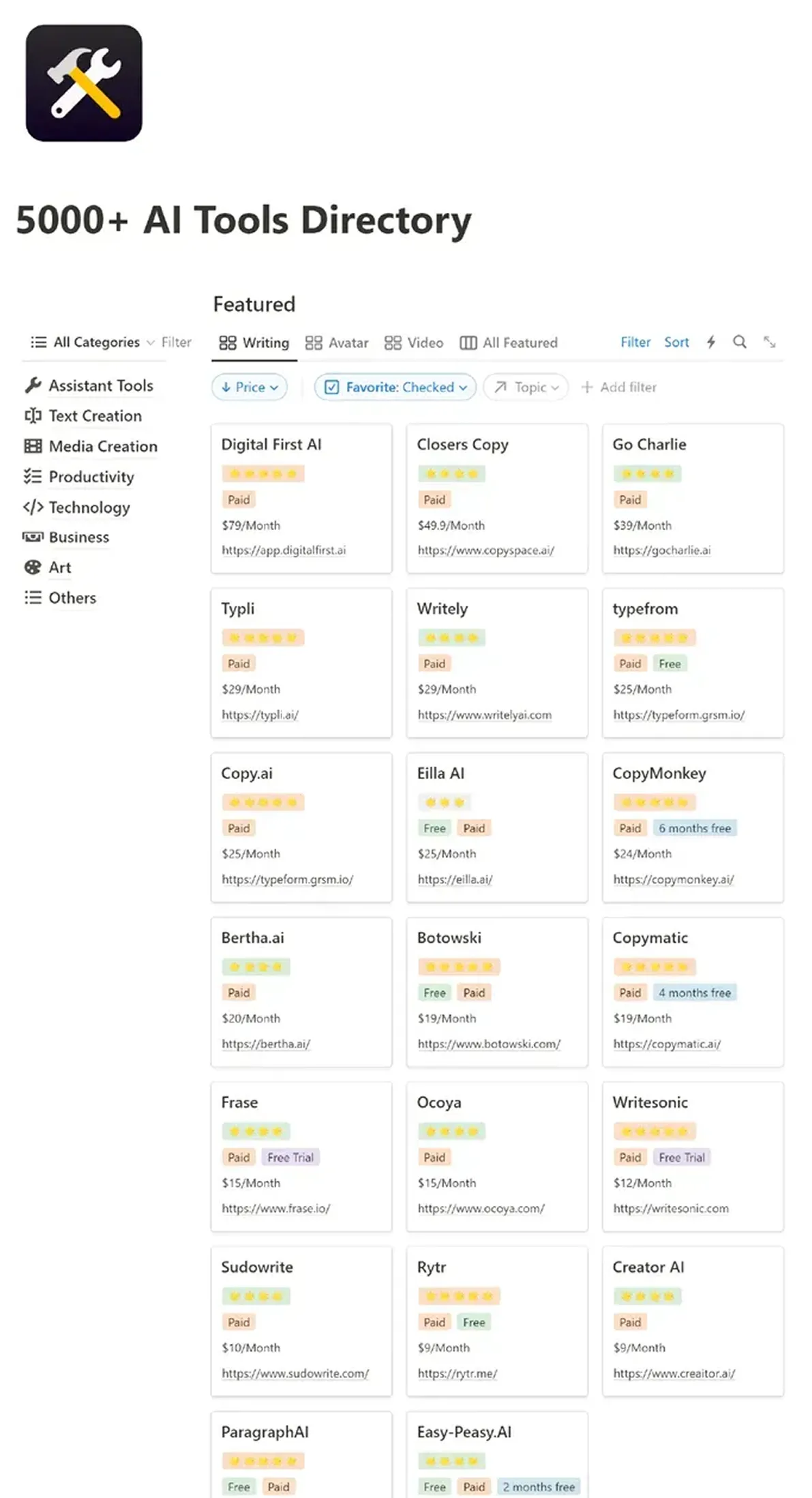Image resolution: width=812 pixels, height=1498 pixels.
Task: Click the Free Trial tag on Writesonic
Action: (x=682, y=1157)
